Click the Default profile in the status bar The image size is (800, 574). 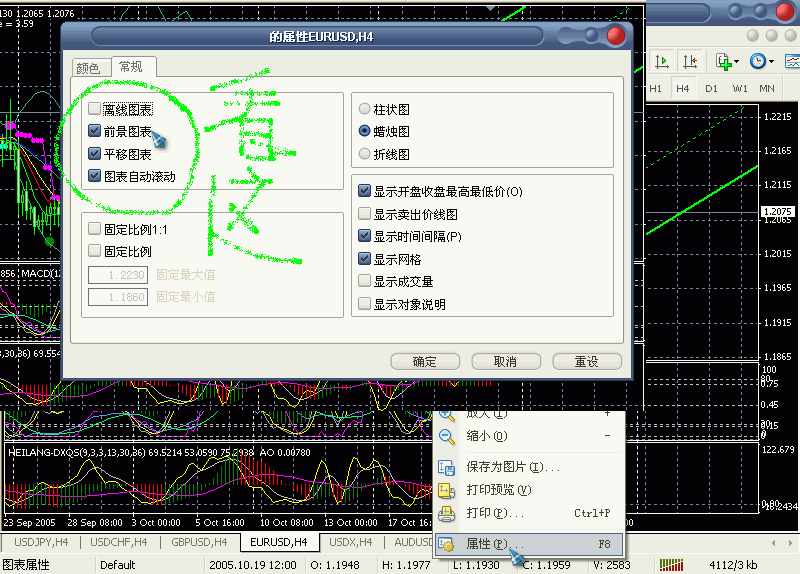[x=117, y=565]
